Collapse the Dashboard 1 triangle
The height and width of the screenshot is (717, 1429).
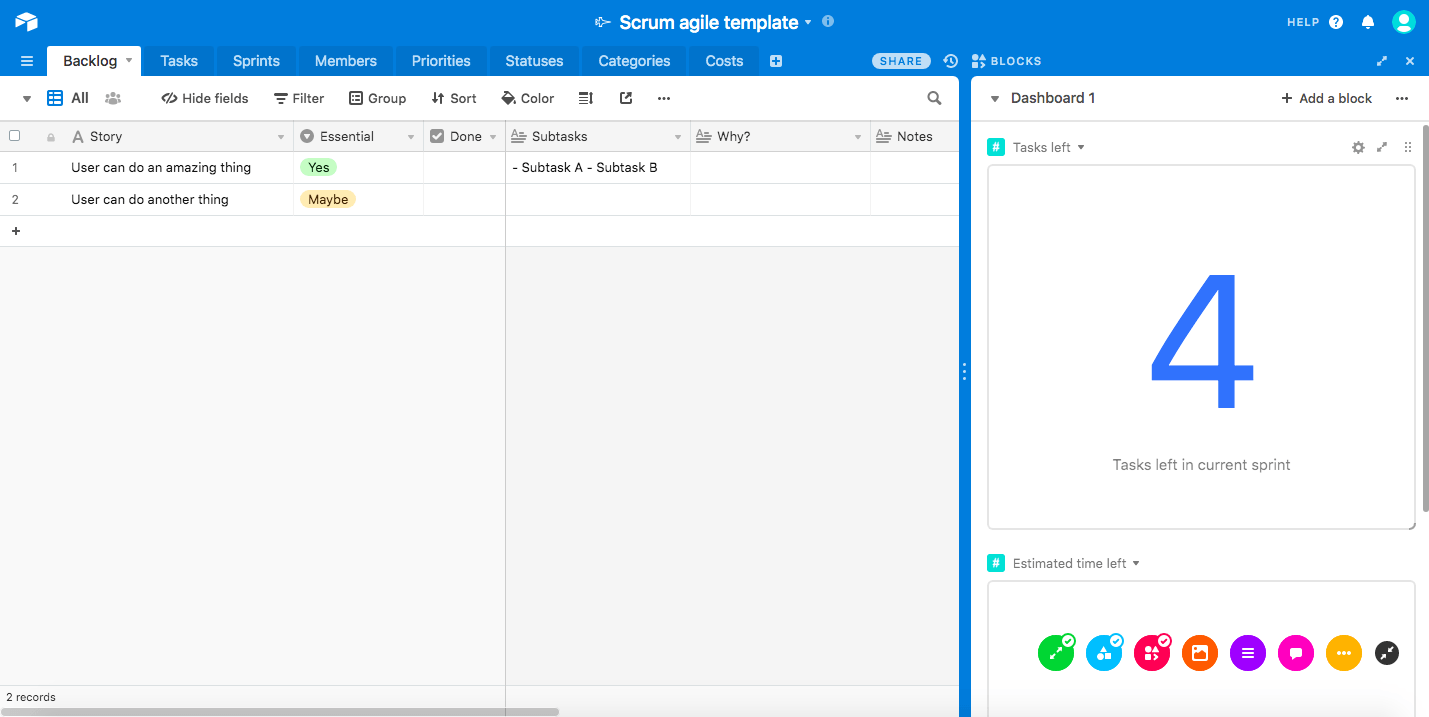(995, 99)
